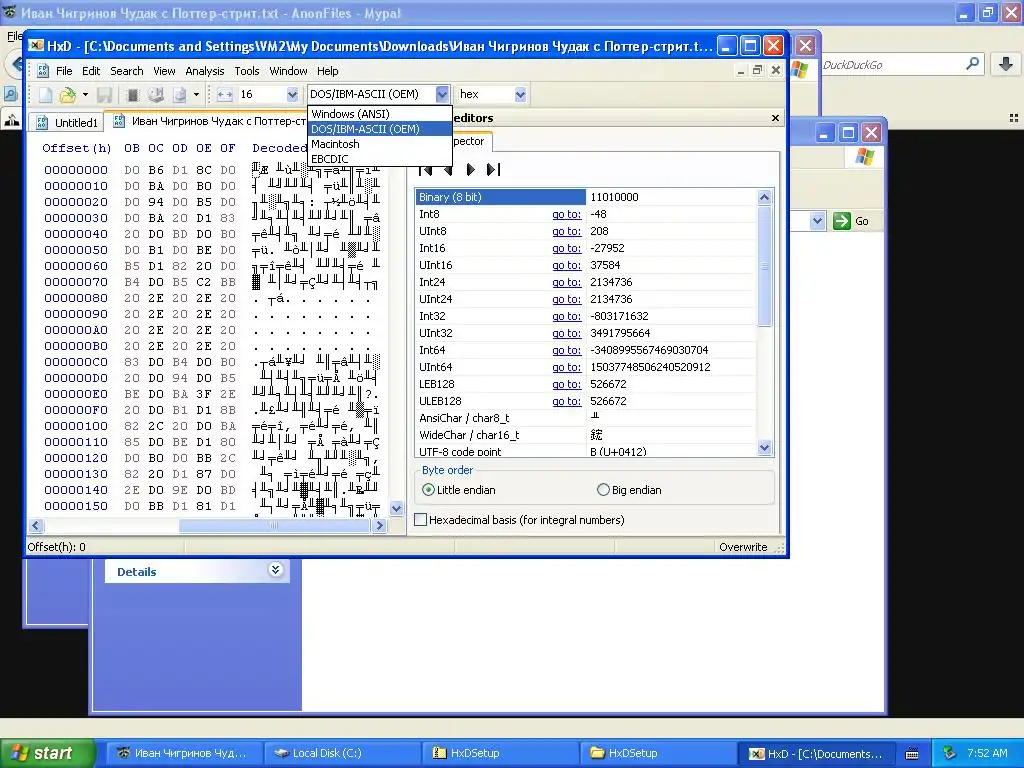The image size is (1024, 768).
Task: Click the go to link for Int24
Action: click(566, 282)
